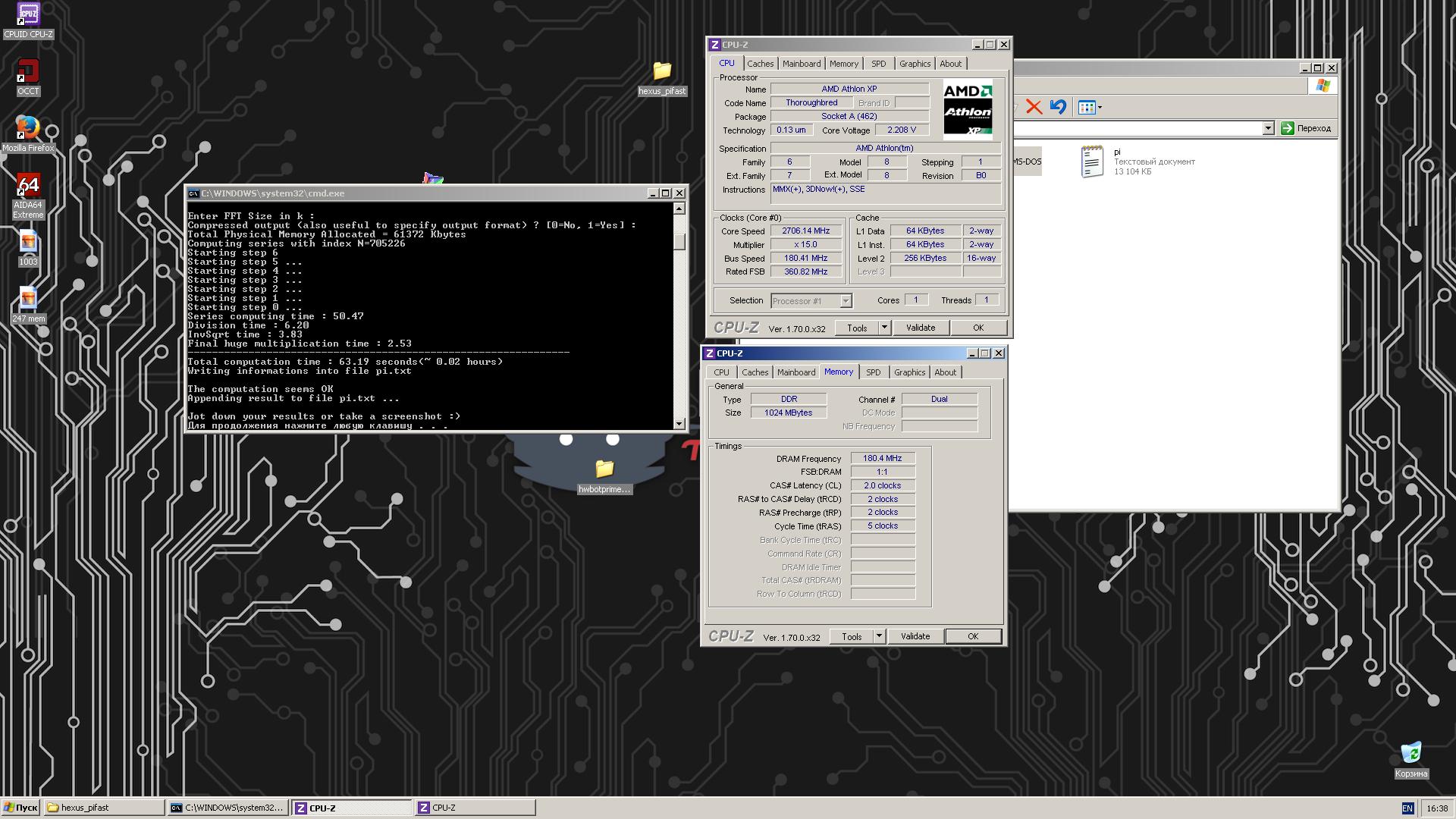The height and width of the screenshot is (819, 1456).
Task: Click the red Delete X in Explorer toolbar
Action: (1034, 107)
